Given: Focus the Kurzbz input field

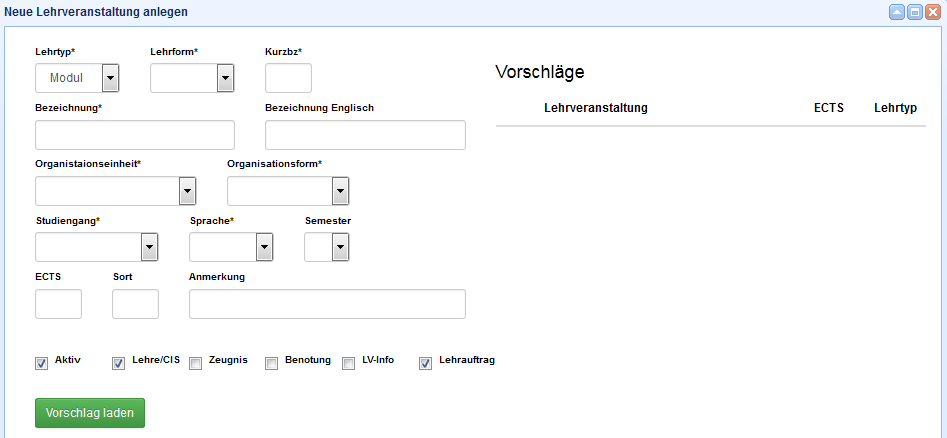Looking at the screenshot, I should pyautogui.click(x=289, y=78).
